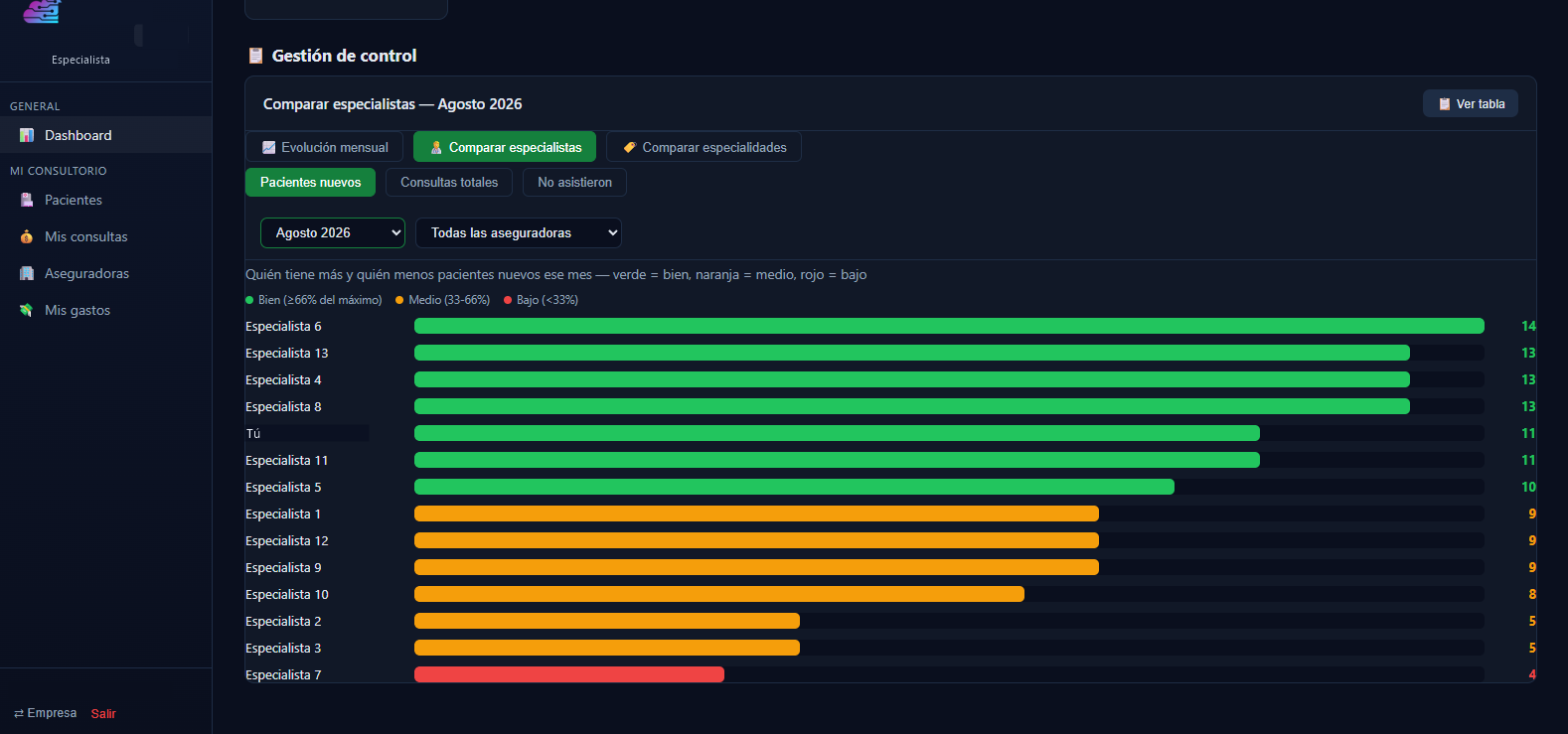This screenshot has width=1568, height=734.
Task: Click the orange Medio legend dot
Action: (x=399, y=300)
